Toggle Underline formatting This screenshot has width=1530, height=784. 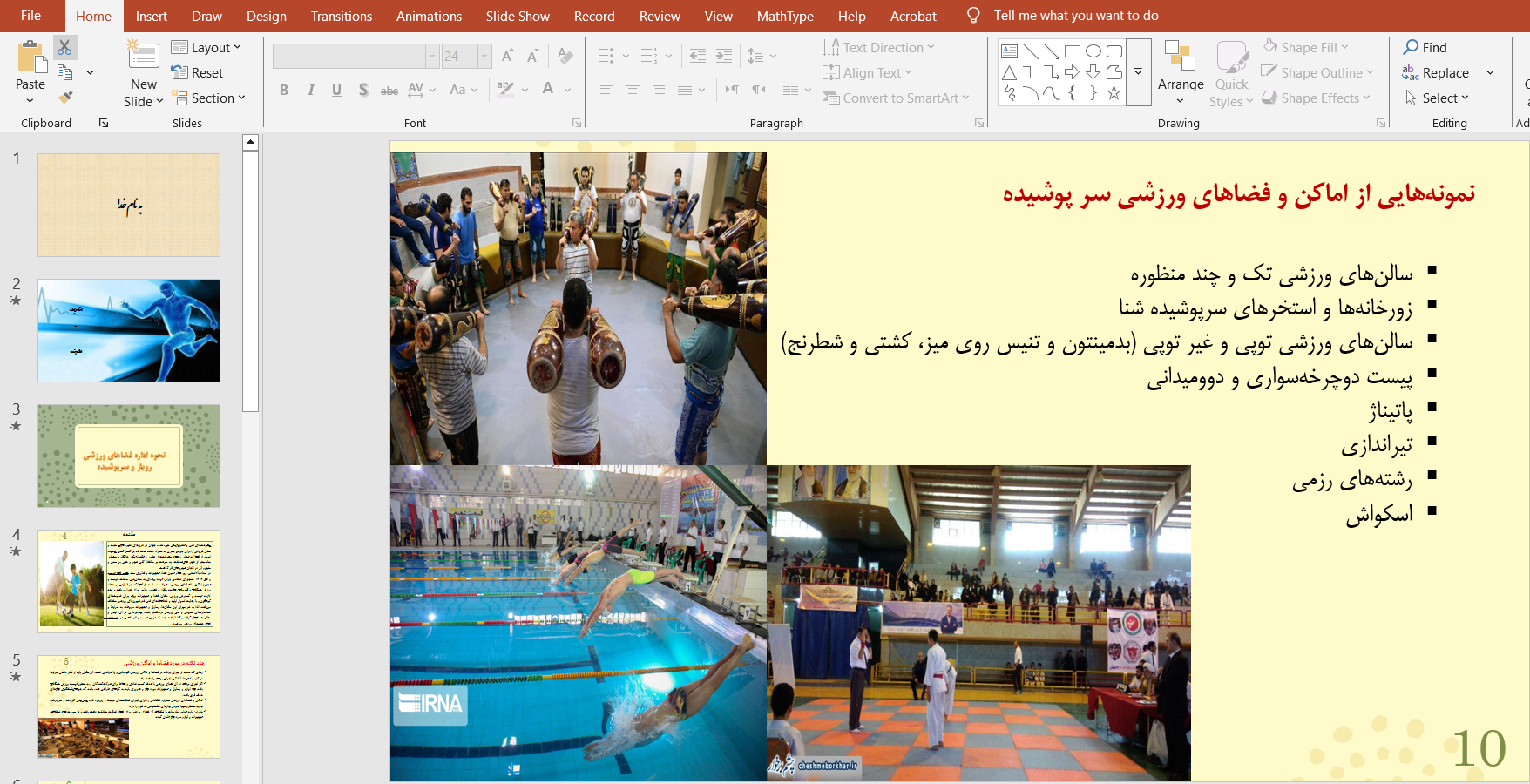(x=336, y=90)
